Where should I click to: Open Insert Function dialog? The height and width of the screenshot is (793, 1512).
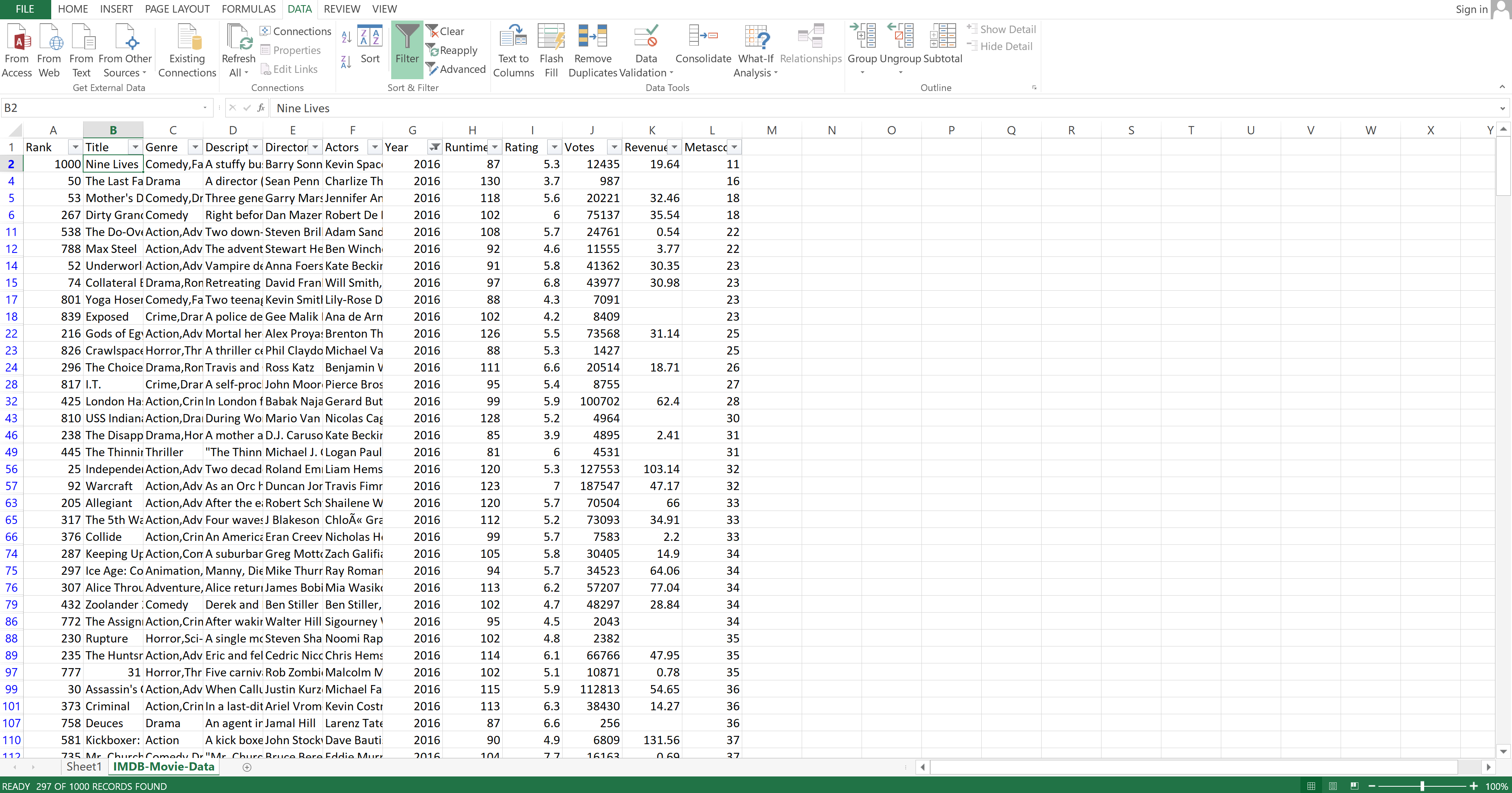pyautogui.click(x=261, y=108)
